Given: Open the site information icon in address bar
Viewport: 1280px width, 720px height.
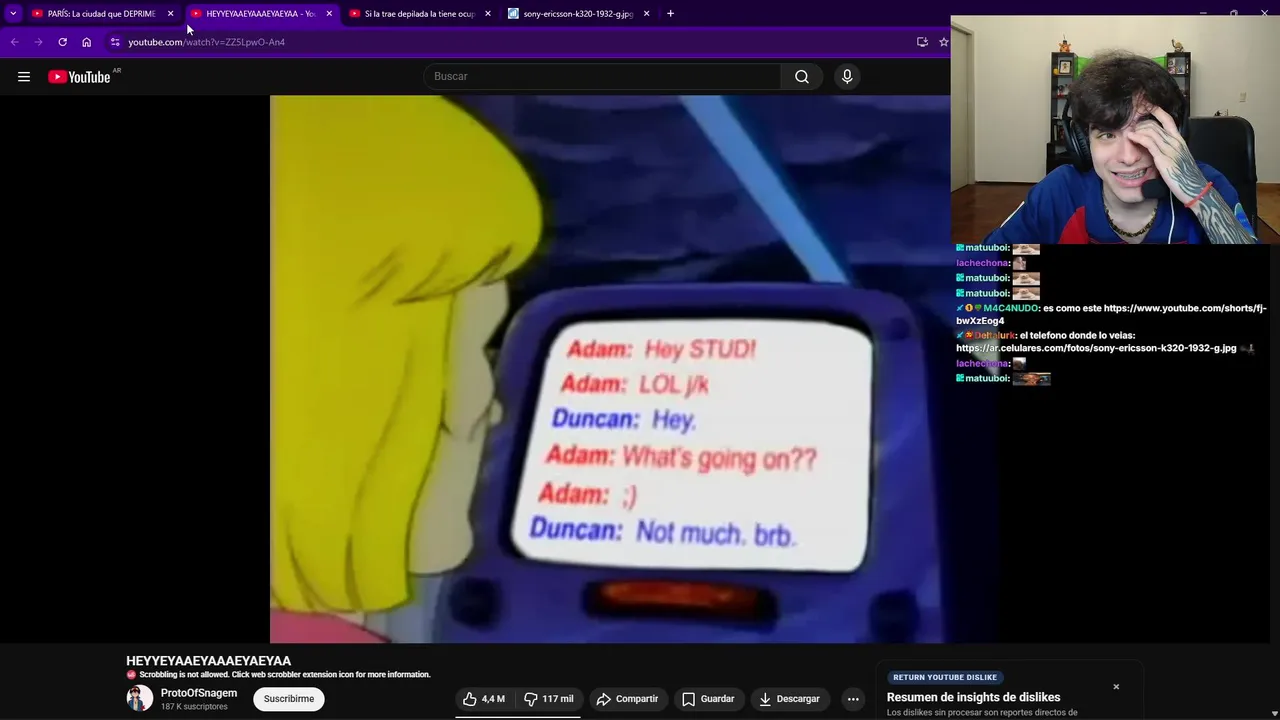Looking at the screenshot, I should (115, 42).
